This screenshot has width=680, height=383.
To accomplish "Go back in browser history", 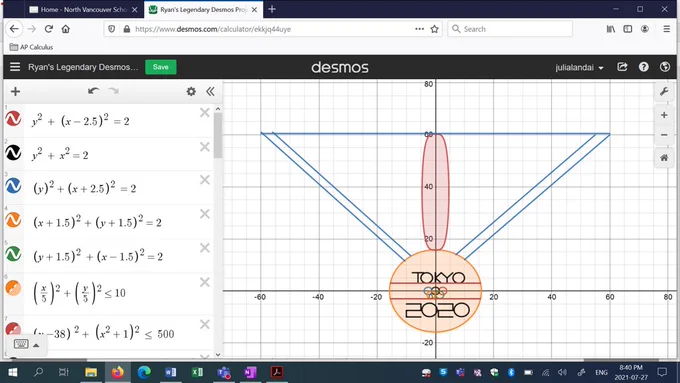I will pyautogui.click(x=14, y=29).
